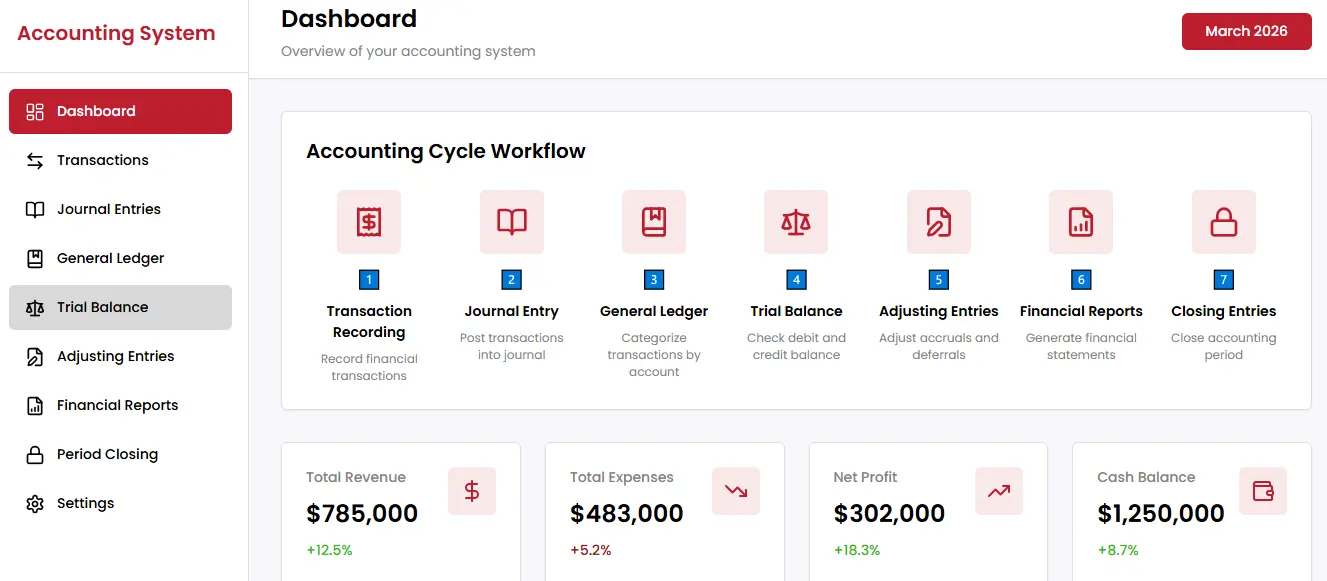Click the downward trend icon on Total Expenses
This screenshot has width=1327, height=581.
pyautogui.click(x=736, y=491)
